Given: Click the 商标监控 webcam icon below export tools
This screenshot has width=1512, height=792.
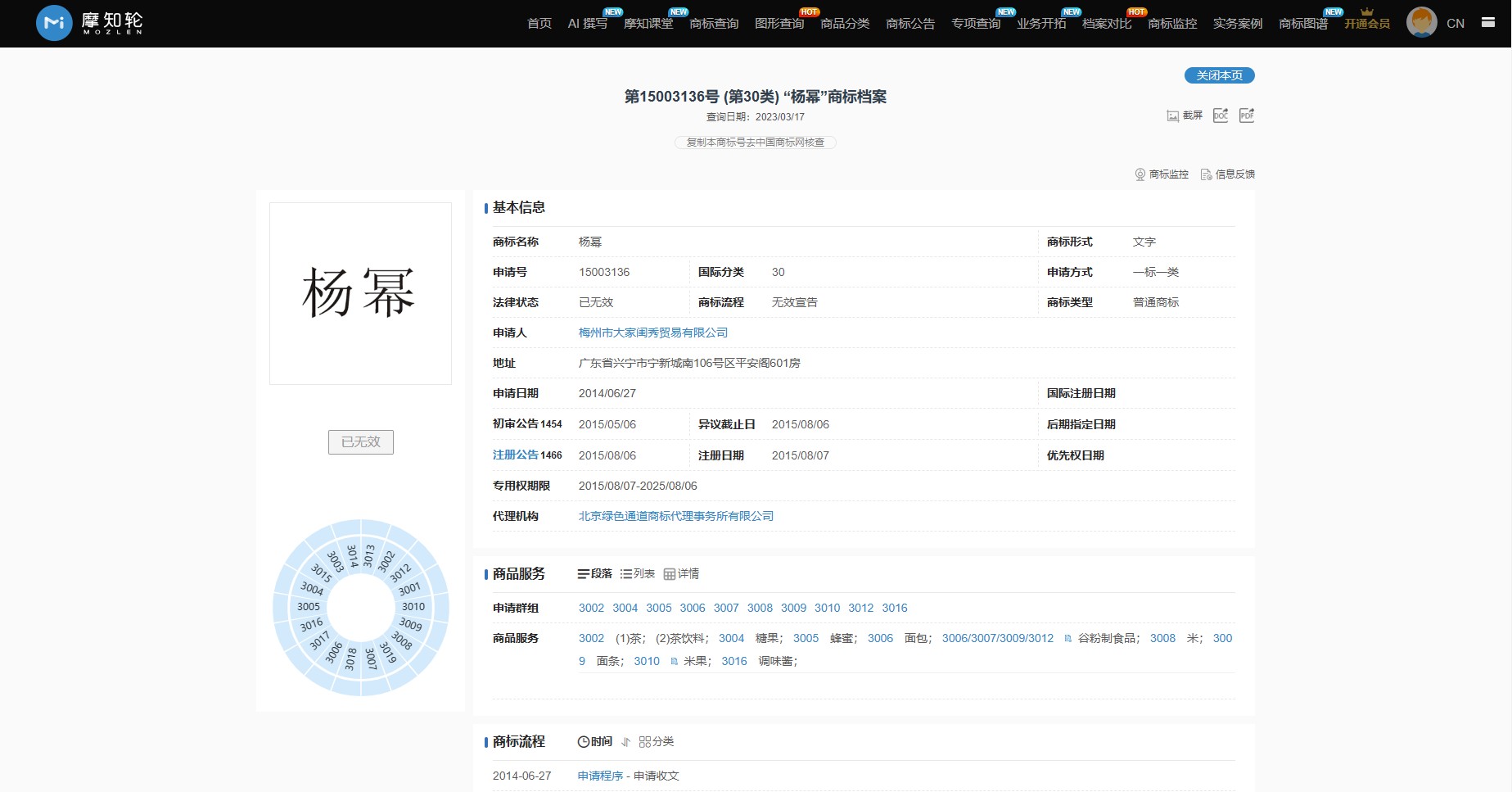Looking at the screenshot, I should [1140, 174].
